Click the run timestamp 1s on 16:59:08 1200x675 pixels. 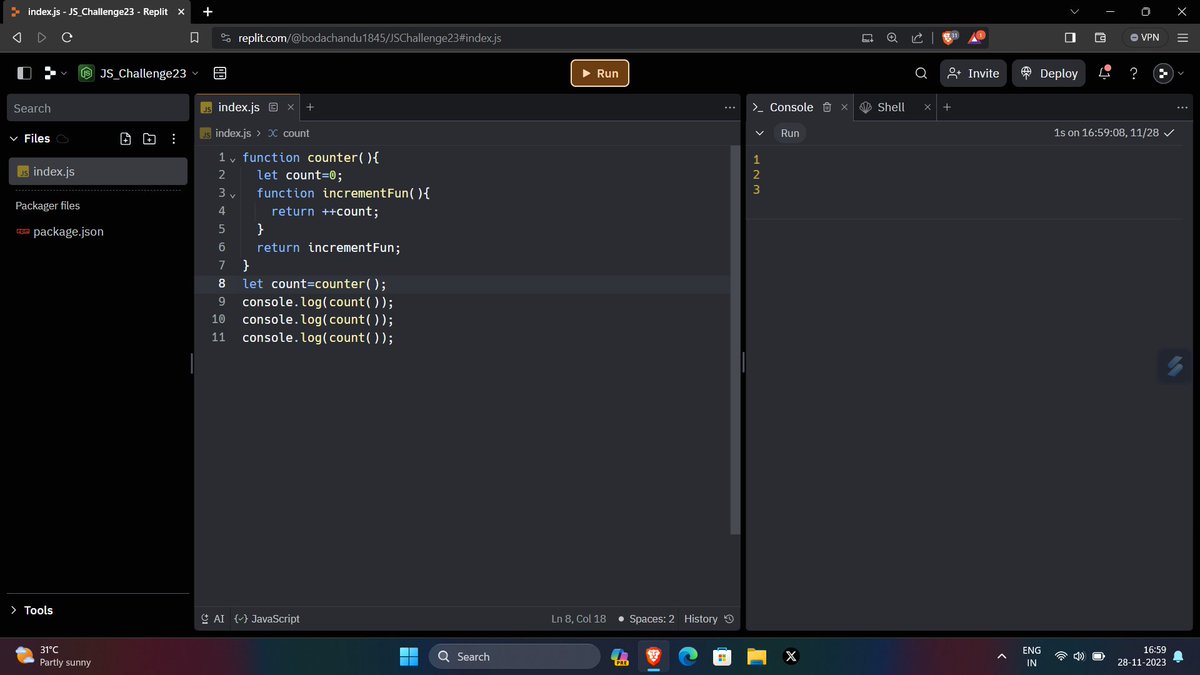click(x=1106, y=133)
